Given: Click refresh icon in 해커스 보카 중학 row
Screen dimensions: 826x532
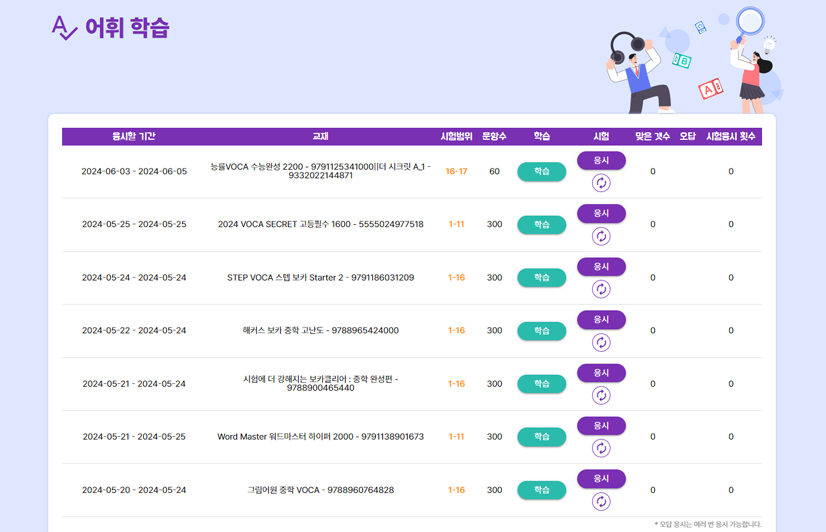Looking at the screenshot, I should [601, 342].
